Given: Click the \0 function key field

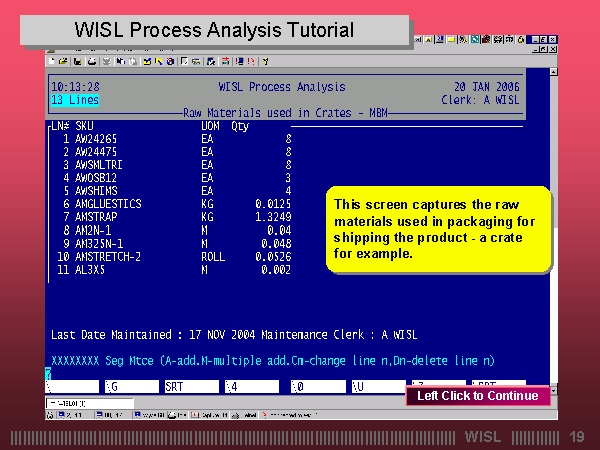Looking at the screenshot, I should click(x=315, y=386).
